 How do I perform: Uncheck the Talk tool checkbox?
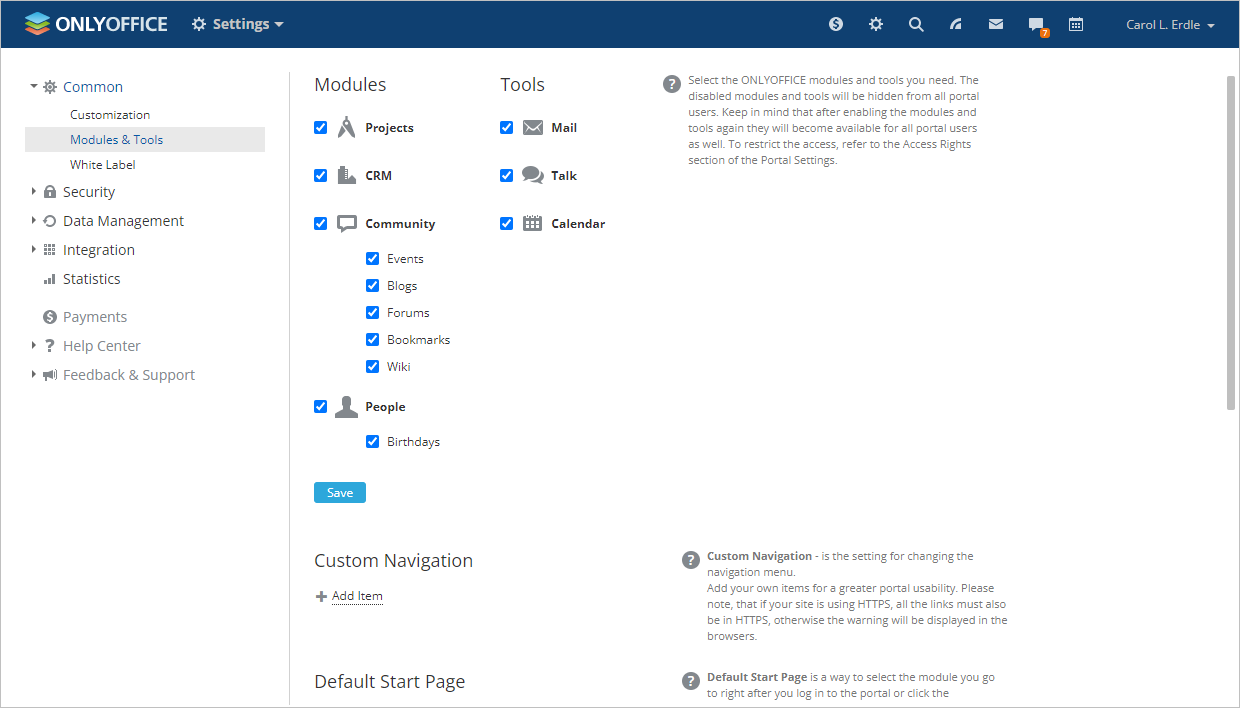click(x=507, y=176)
